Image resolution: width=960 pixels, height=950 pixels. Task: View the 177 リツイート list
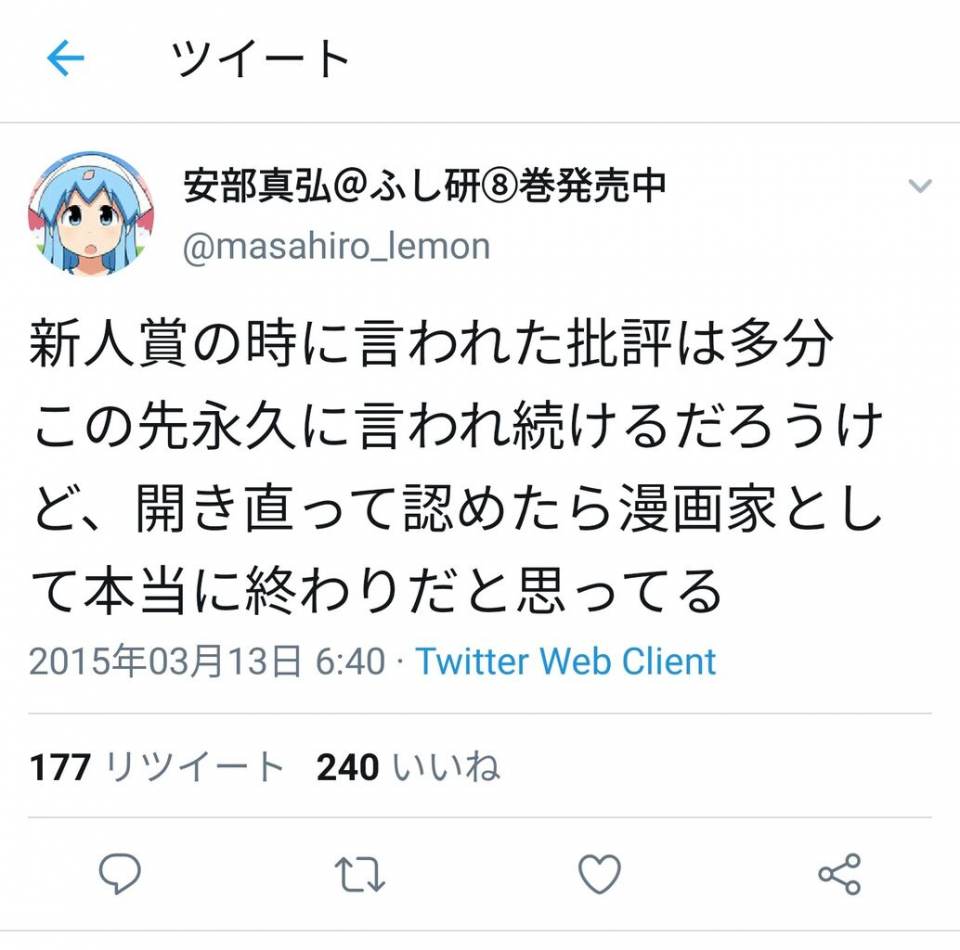tap(156, 766)
